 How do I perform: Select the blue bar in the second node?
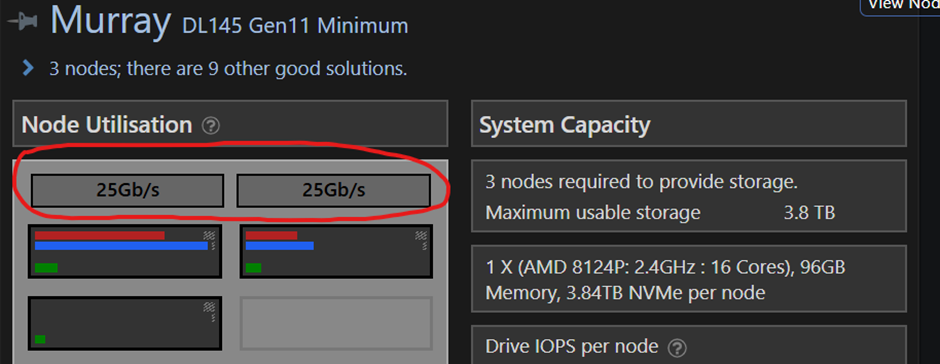point(279,246)
